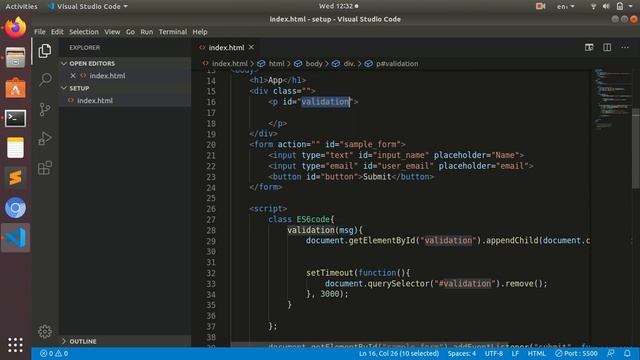This screenshot has height=360, width=640.
Task: Select the index.html editor tab
Action: tap(227, 47)
